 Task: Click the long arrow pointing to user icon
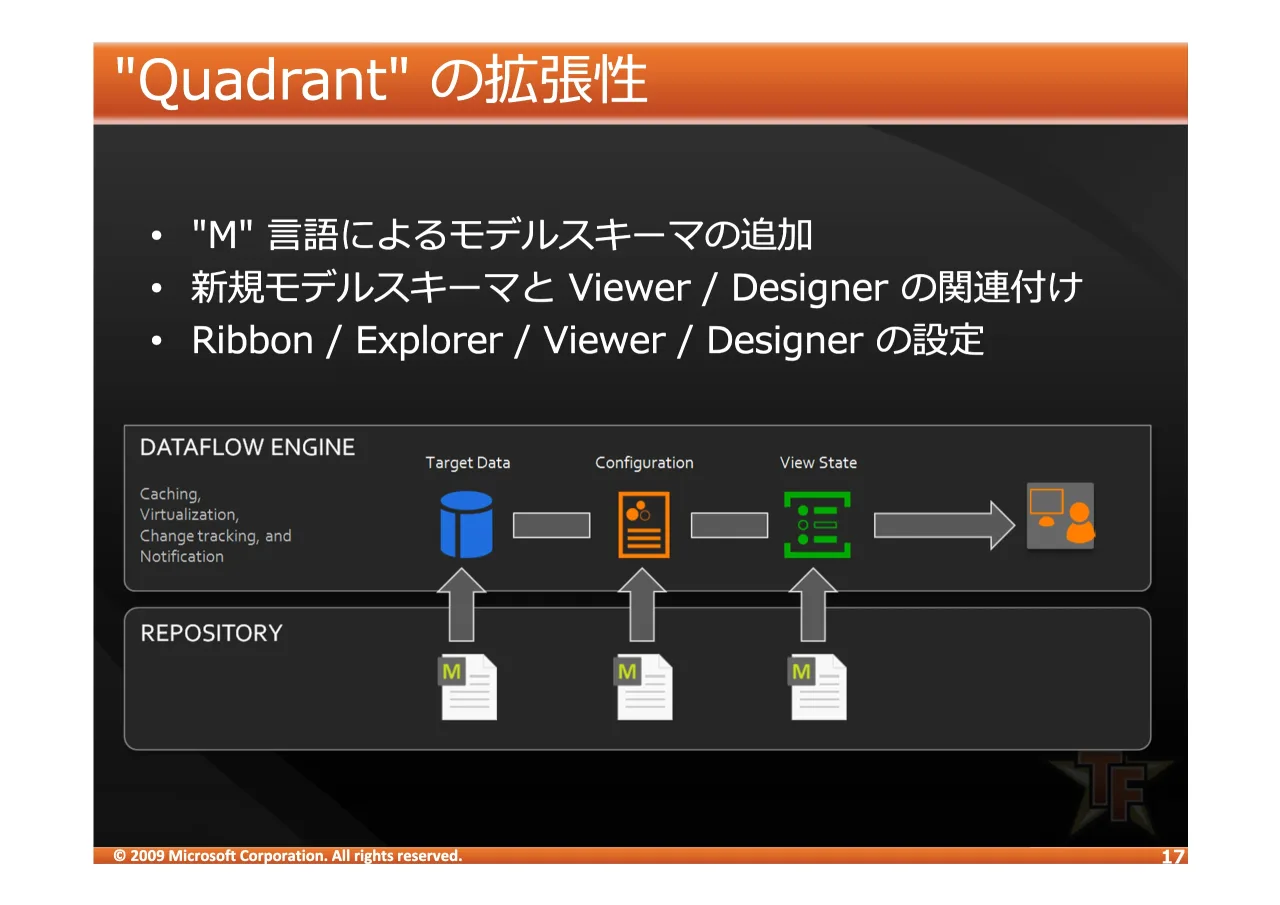[x=945, y=525]
